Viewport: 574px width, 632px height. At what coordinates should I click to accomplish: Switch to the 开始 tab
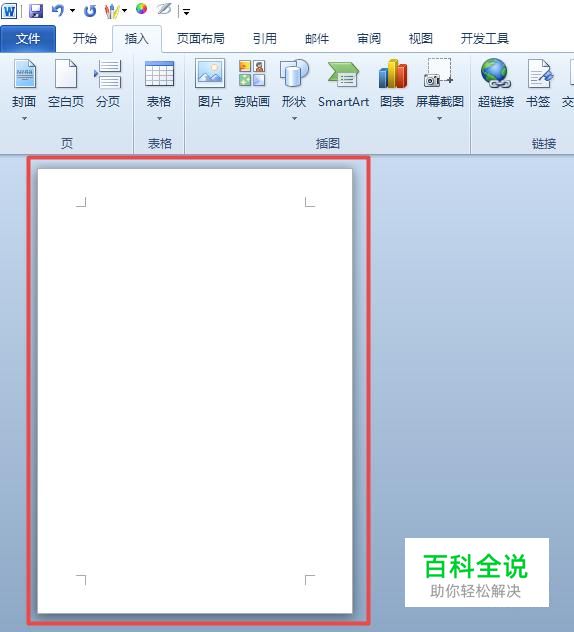click(x=85, y=39)
